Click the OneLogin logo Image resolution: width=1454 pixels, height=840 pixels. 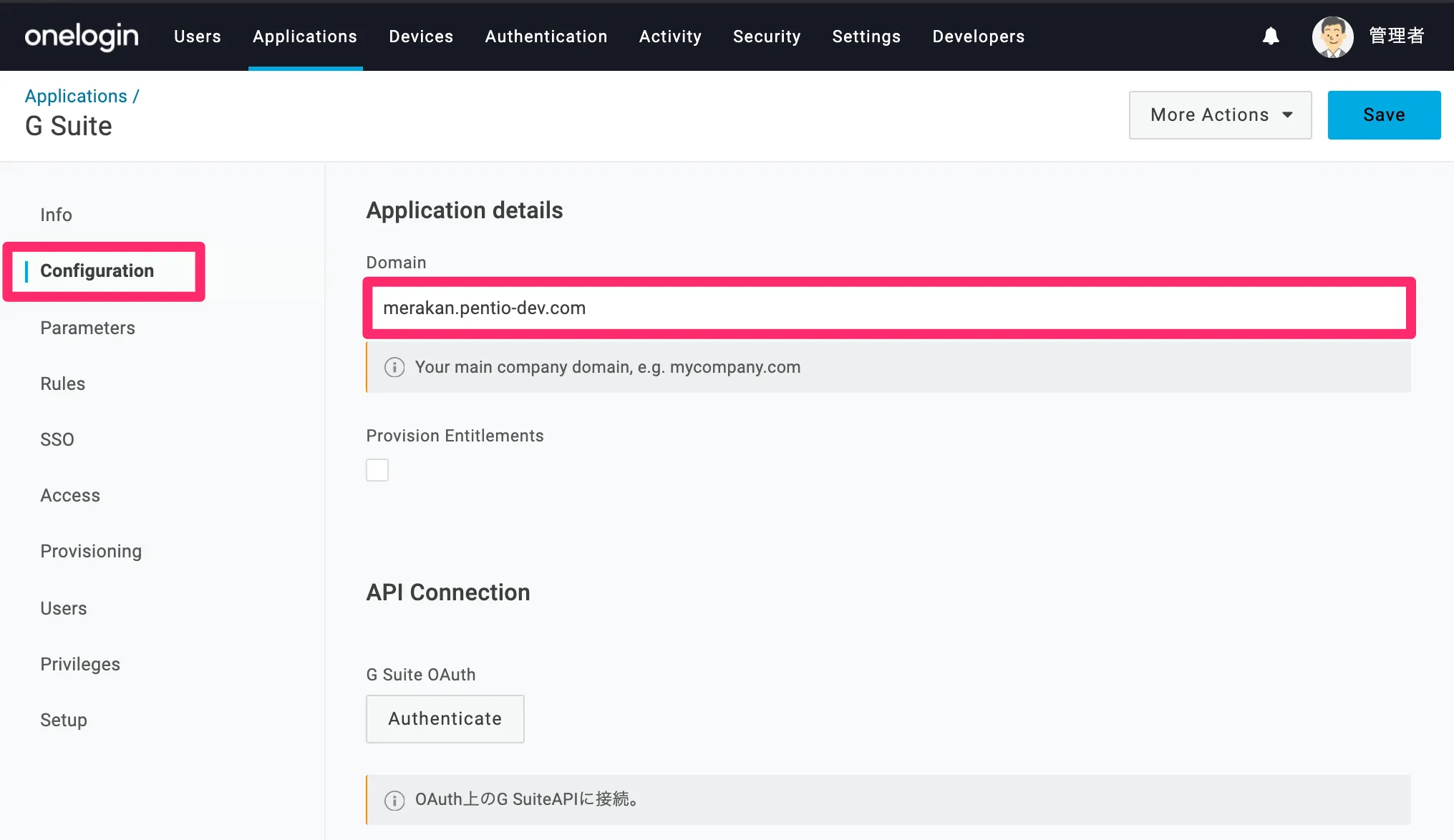tap(82, 36)
